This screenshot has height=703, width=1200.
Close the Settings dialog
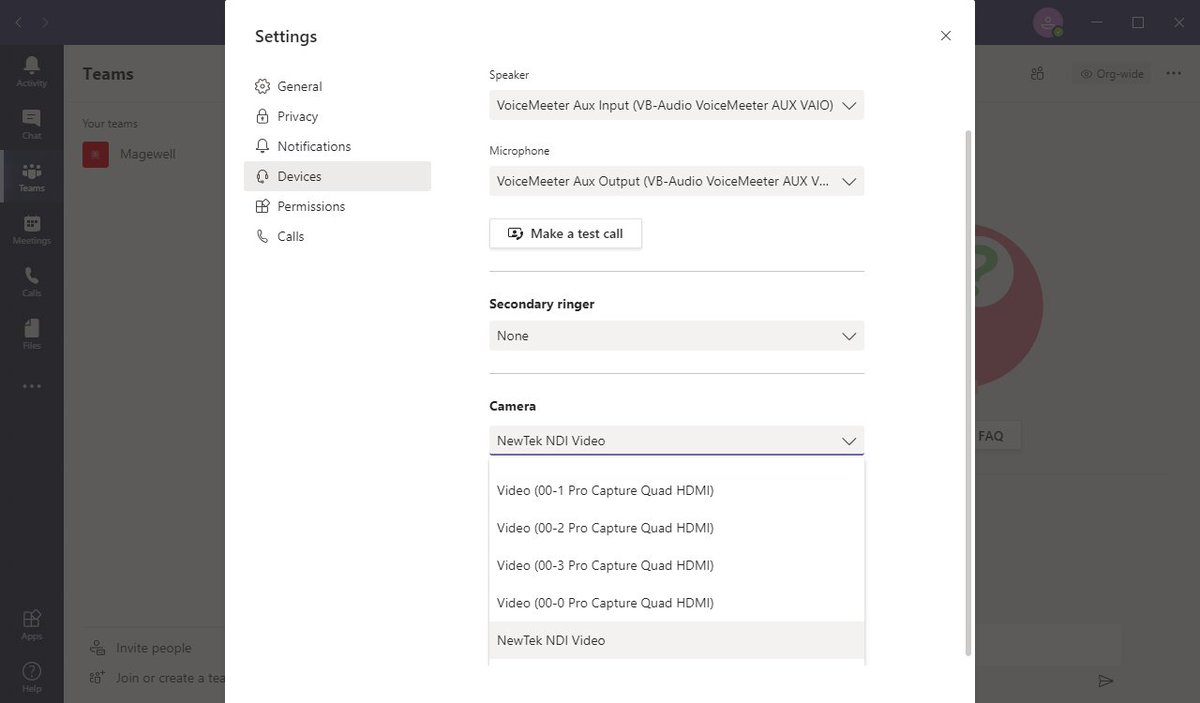coord(946,36)
